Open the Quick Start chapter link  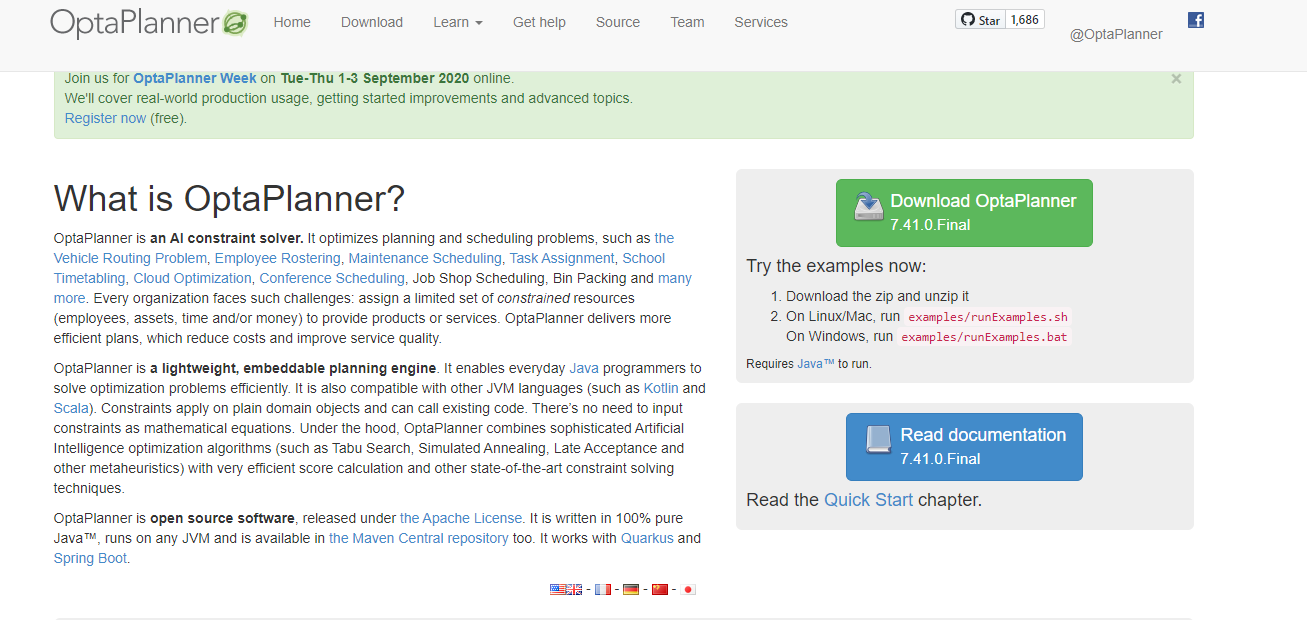pos(868,499)
